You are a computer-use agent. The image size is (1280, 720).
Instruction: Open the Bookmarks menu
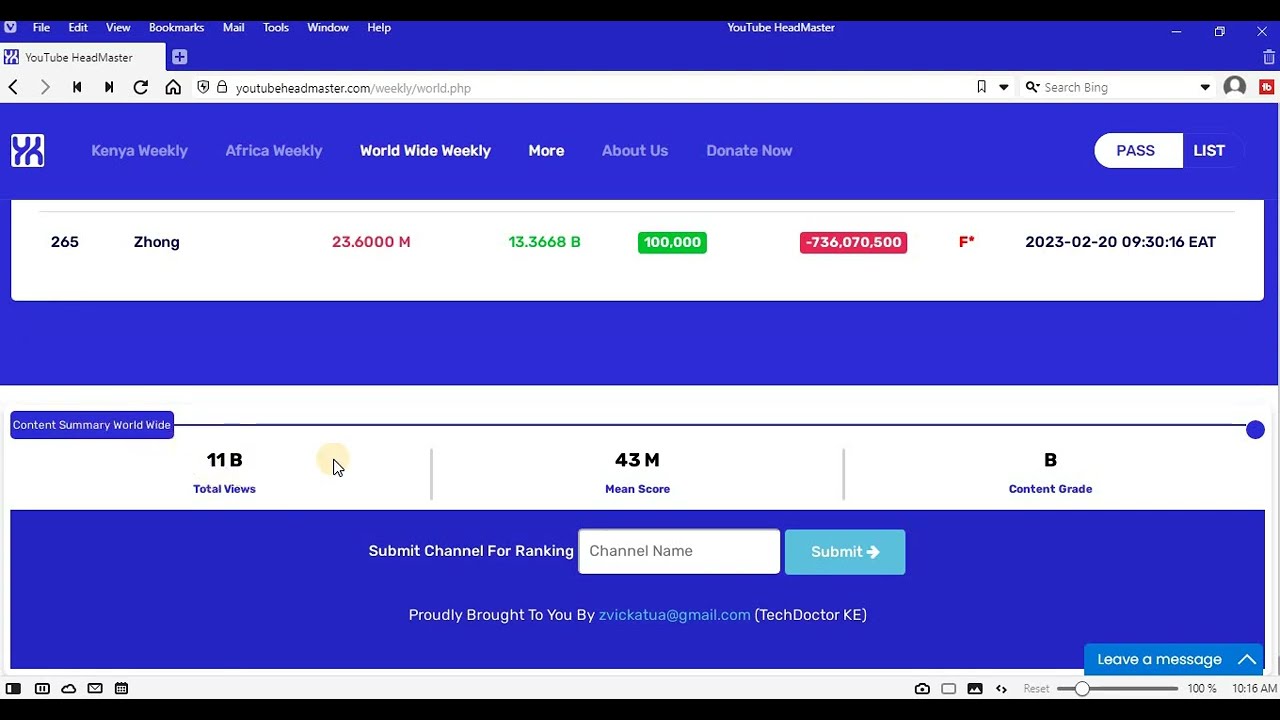176,27
